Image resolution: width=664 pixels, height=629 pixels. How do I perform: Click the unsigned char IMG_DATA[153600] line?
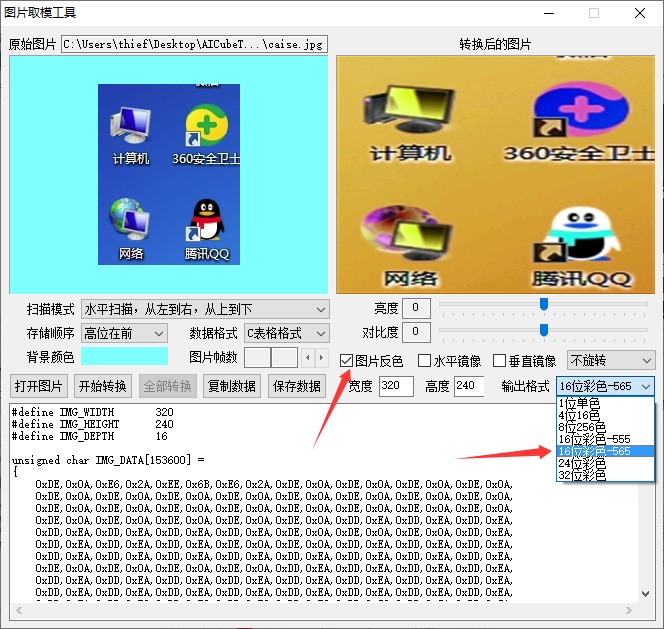pos(108,460)
